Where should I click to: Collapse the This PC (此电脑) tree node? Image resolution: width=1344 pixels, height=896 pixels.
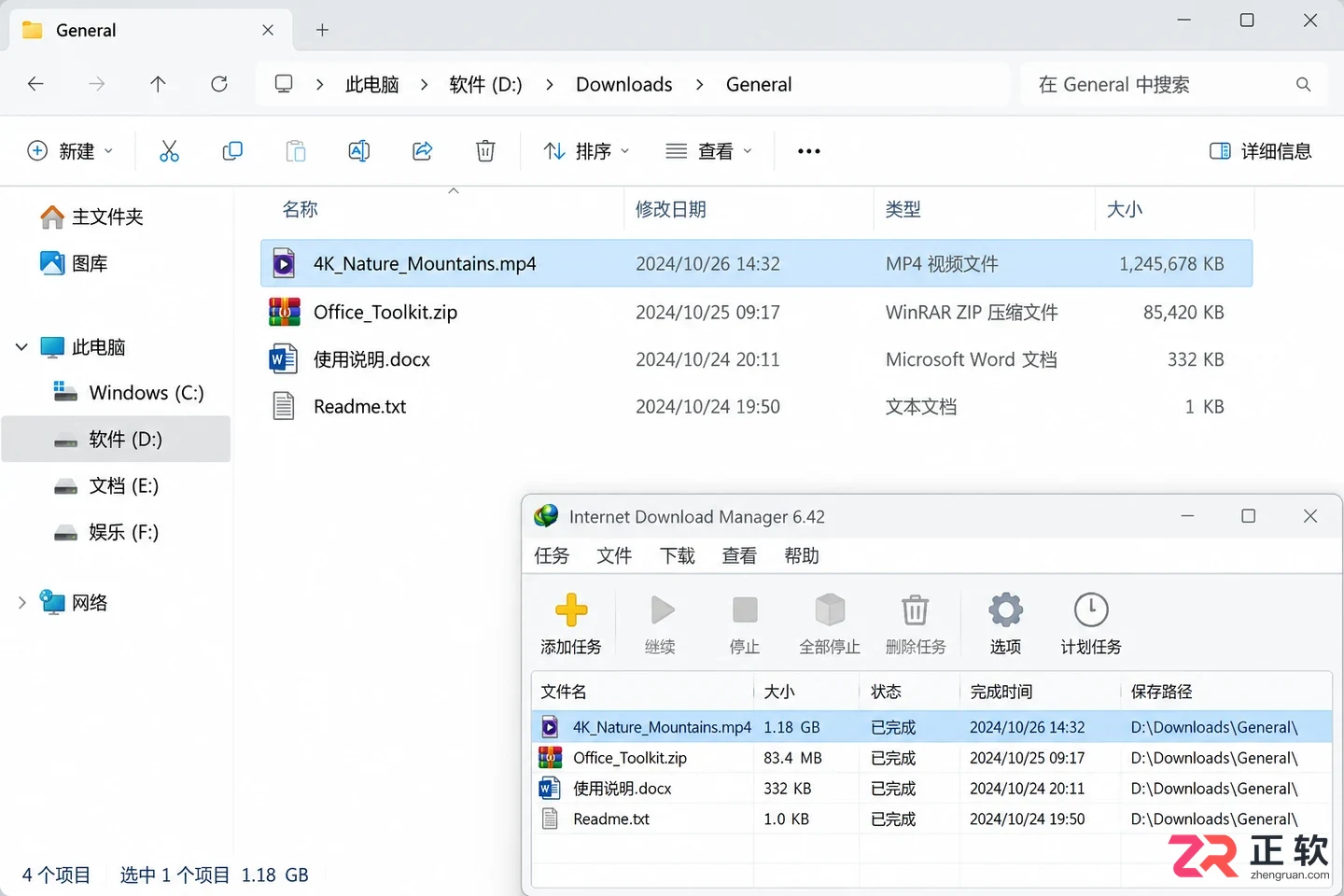coord(21,347)
